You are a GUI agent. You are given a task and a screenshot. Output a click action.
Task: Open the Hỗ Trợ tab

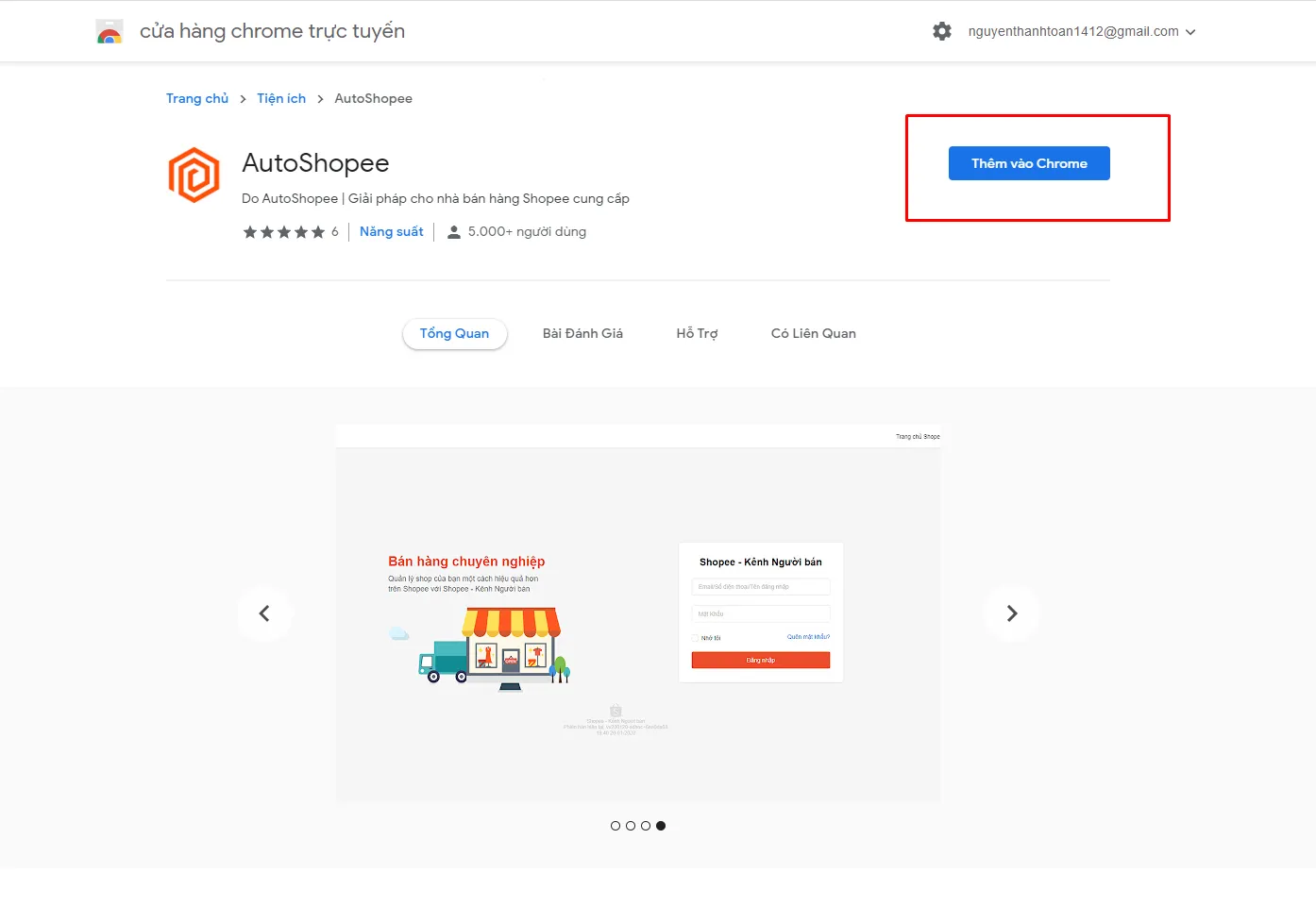tap(697, 333)
